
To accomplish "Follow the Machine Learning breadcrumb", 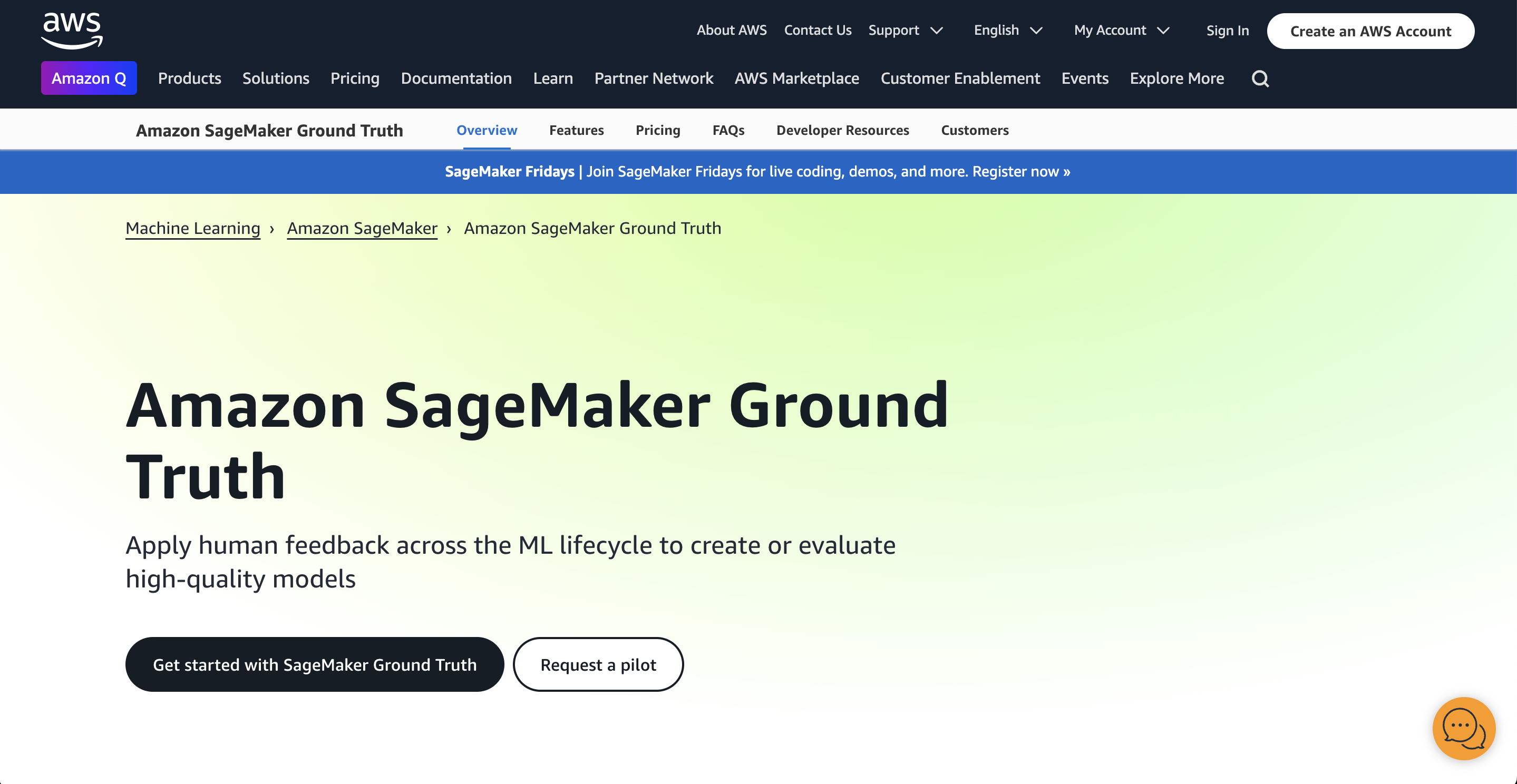I will coord(193,228).
